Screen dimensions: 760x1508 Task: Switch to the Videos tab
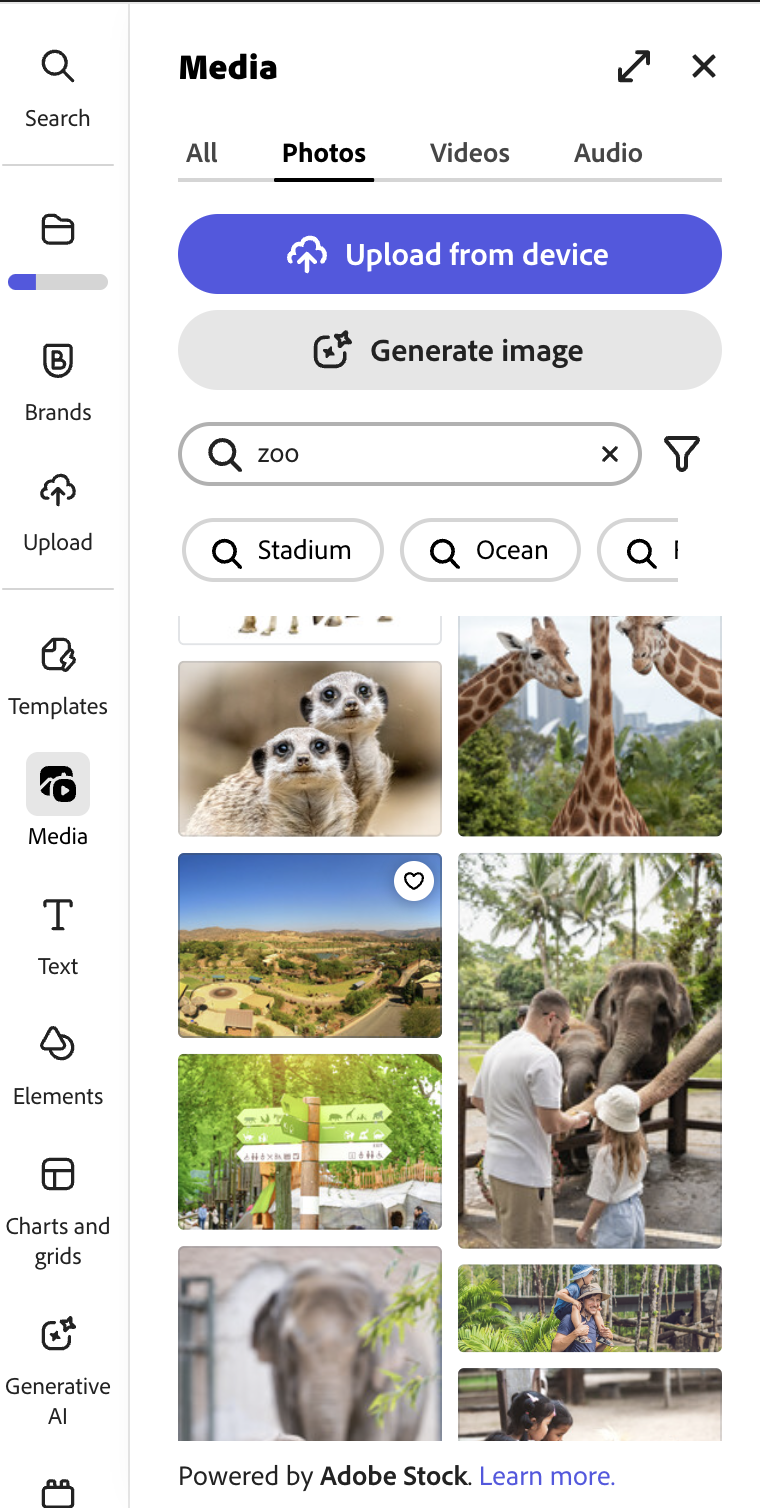click(x=470, y=153)
